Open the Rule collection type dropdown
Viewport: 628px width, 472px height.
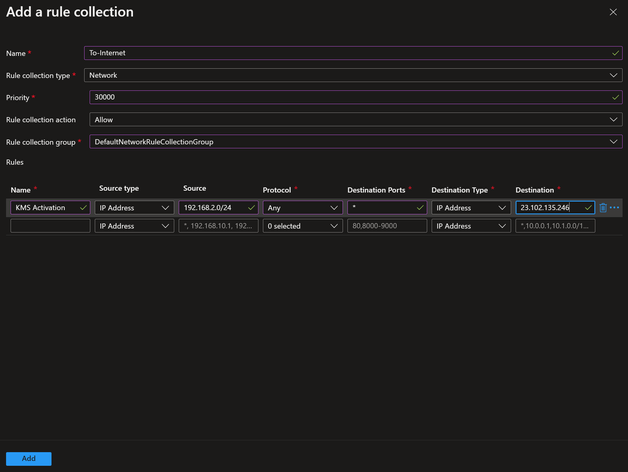click(353, 75)
